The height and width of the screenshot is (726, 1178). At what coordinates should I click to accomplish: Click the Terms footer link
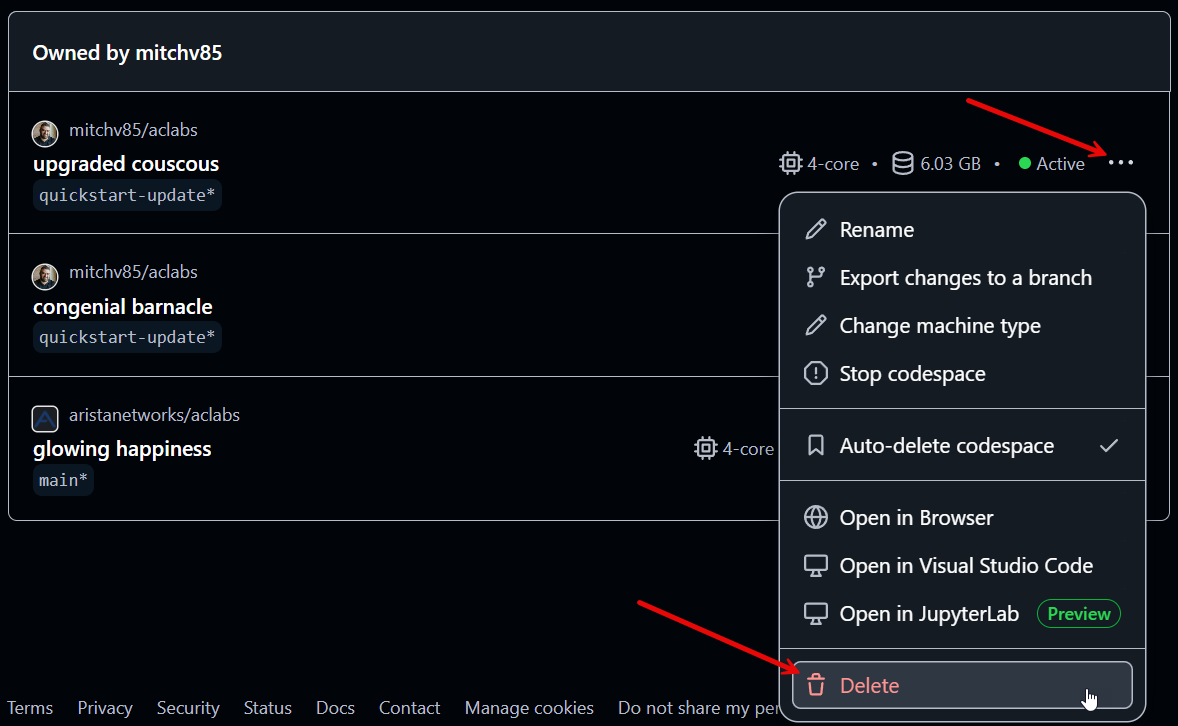click(x=30, y=708)
